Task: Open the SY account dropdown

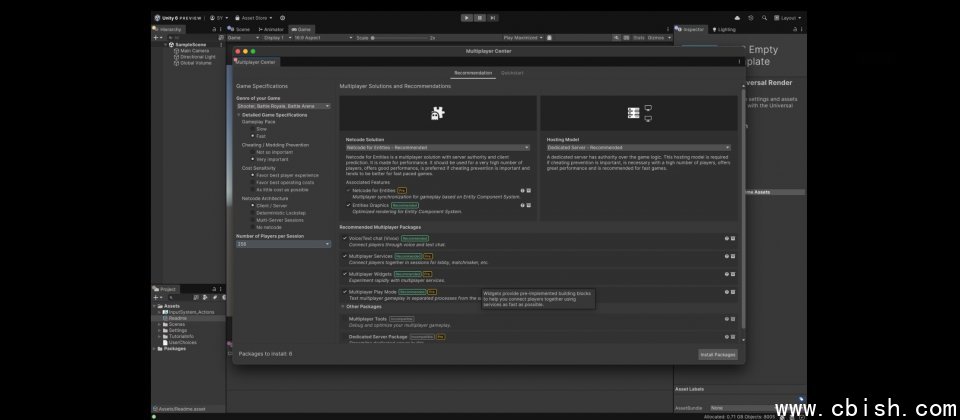Action: pos(219,18)
